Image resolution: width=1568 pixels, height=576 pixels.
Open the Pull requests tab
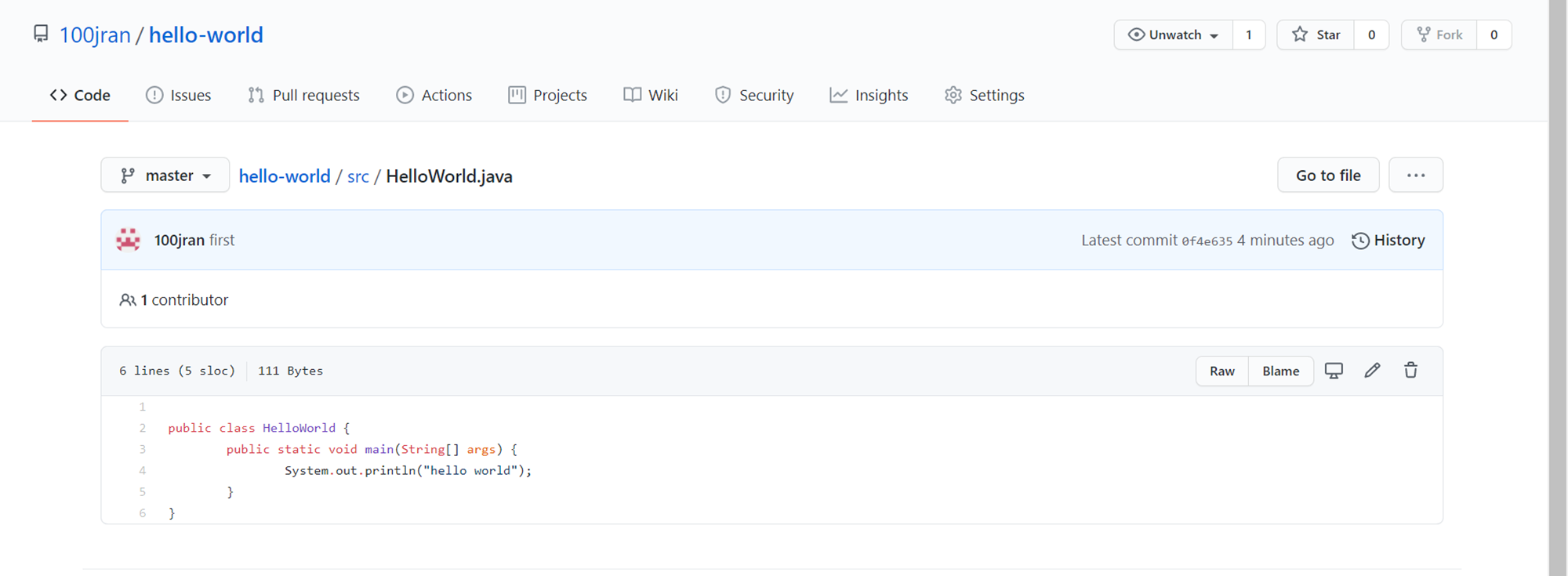303,95
